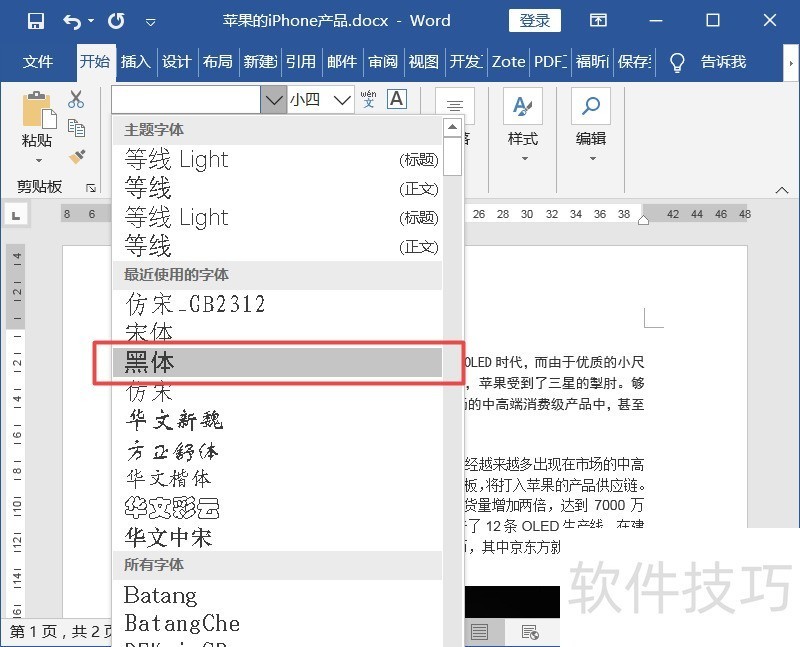Click the lightbulb Tell Me icon
The height and width of the screenshot is (647, 800).
[677, 62]
